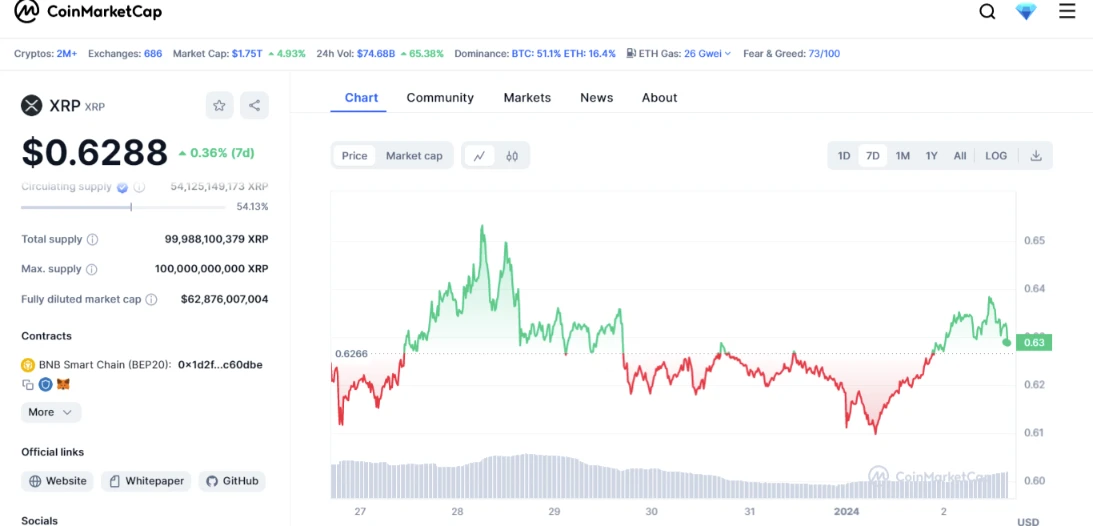
Task: Expand the More contracts dropdown
Action: click(51, 412)
